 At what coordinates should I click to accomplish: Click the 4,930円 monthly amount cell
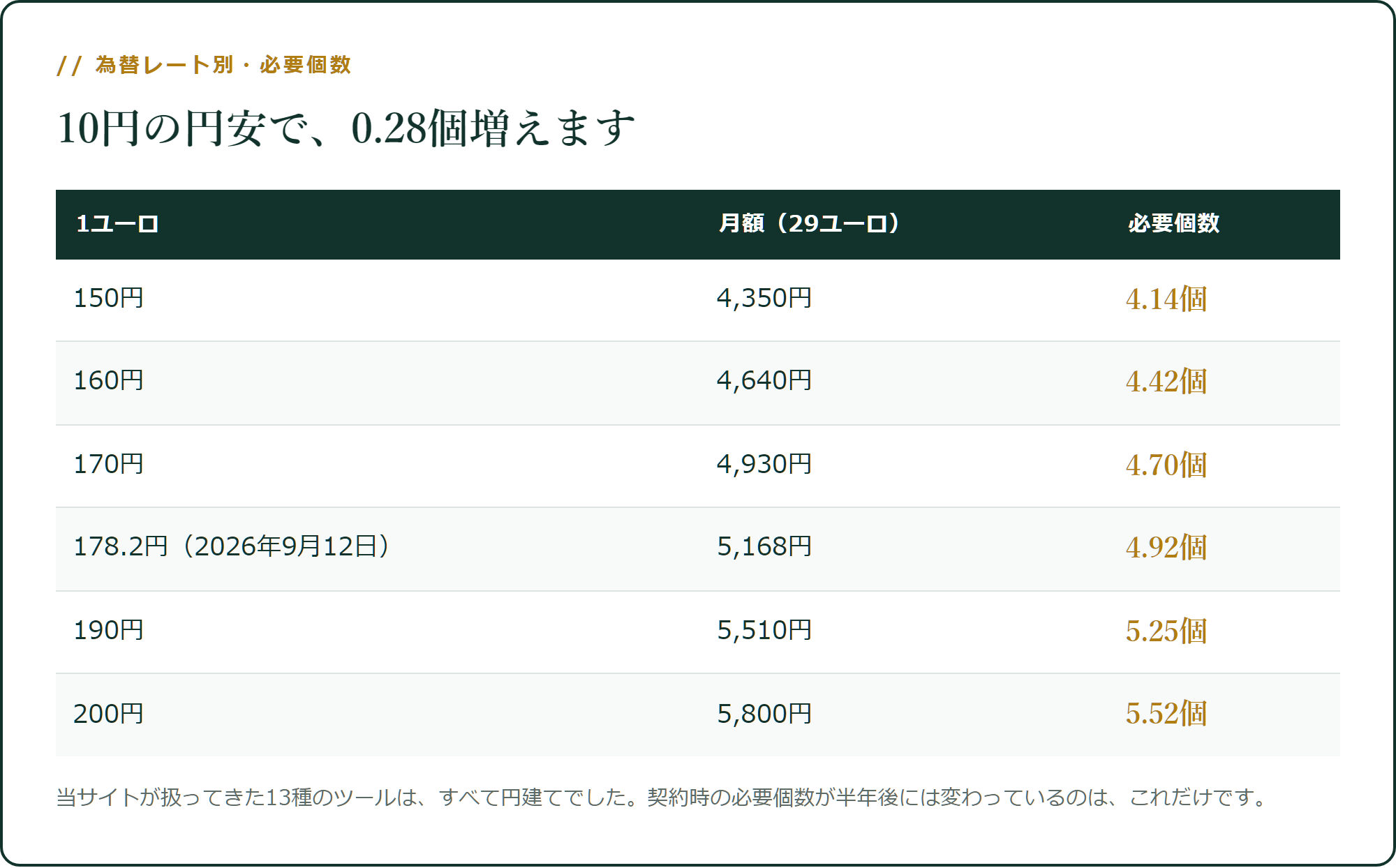(764, 464)
